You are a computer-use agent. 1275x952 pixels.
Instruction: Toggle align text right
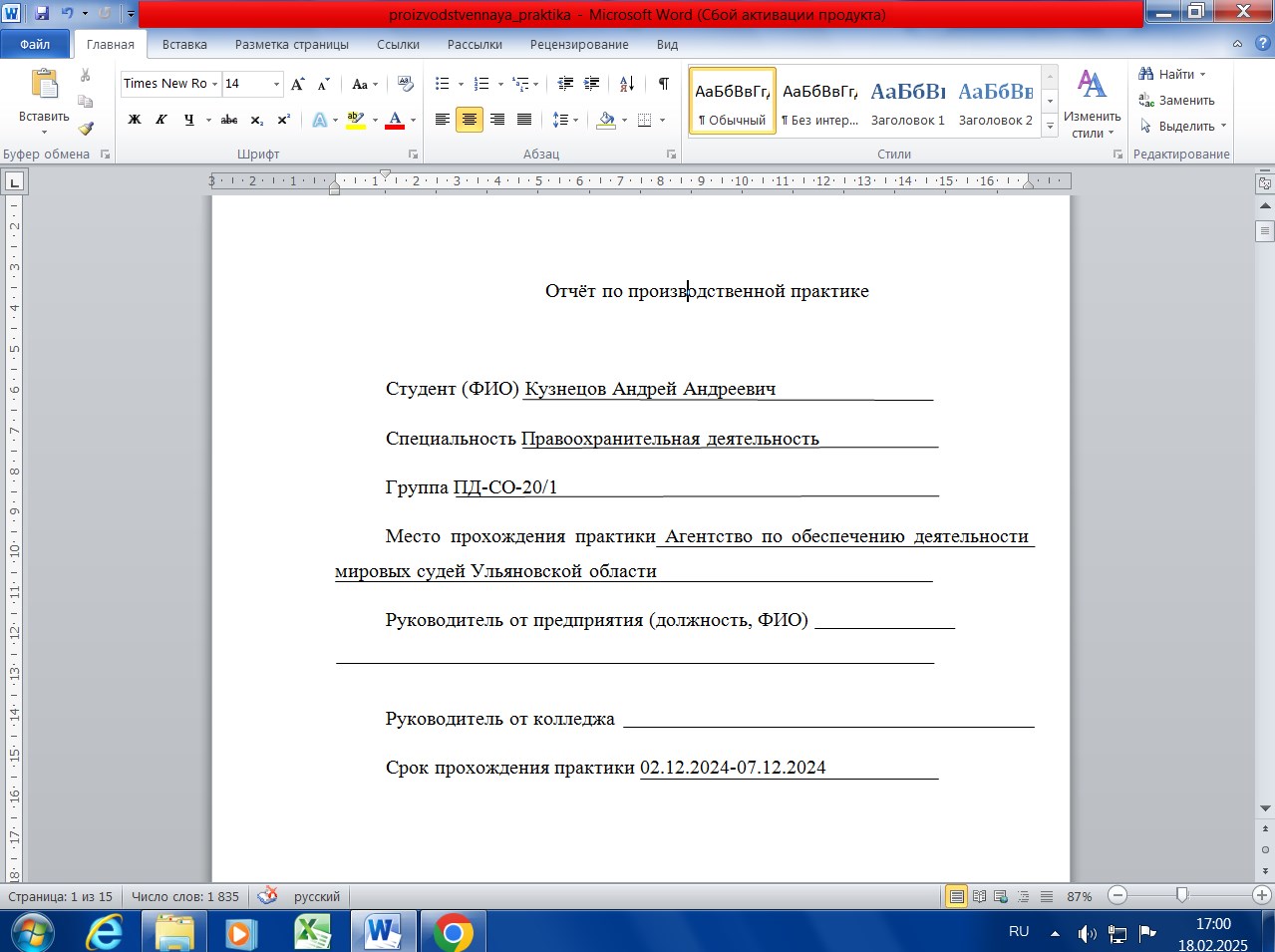tap(496, 120)
